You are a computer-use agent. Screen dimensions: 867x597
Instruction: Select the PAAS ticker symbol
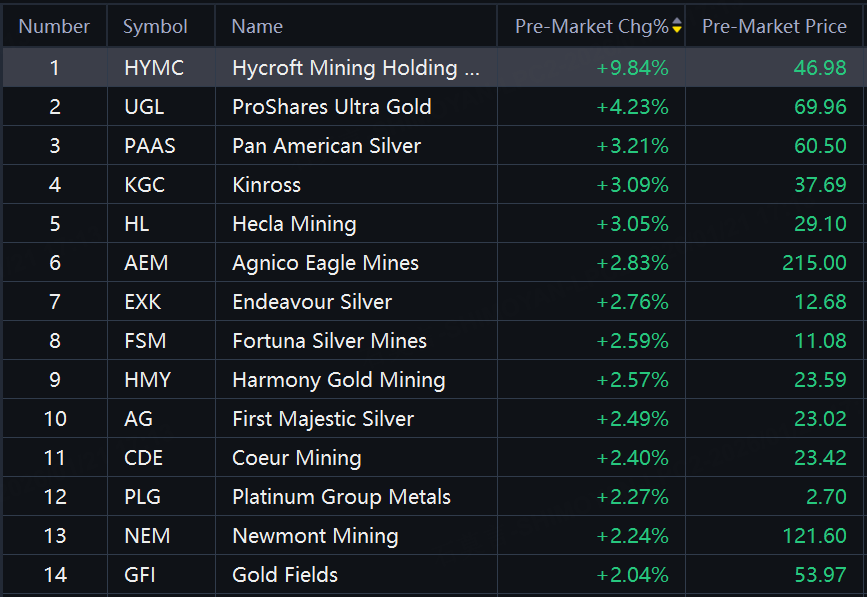point(150,146)
